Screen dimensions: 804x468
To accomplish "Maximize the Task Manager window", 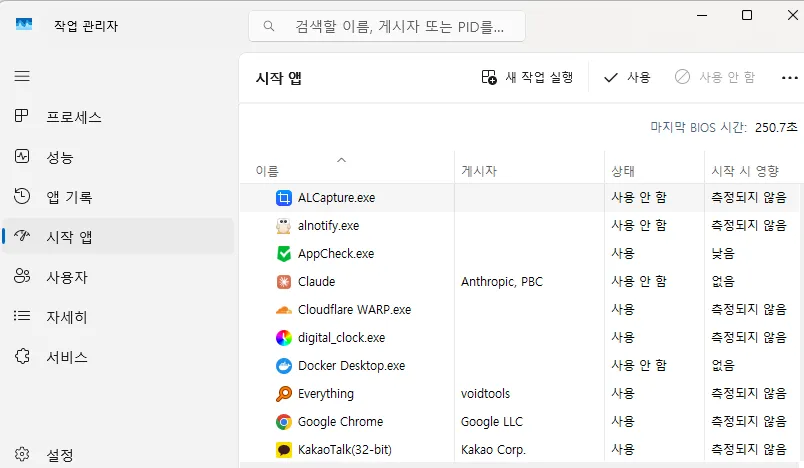I will coord(747,15).
